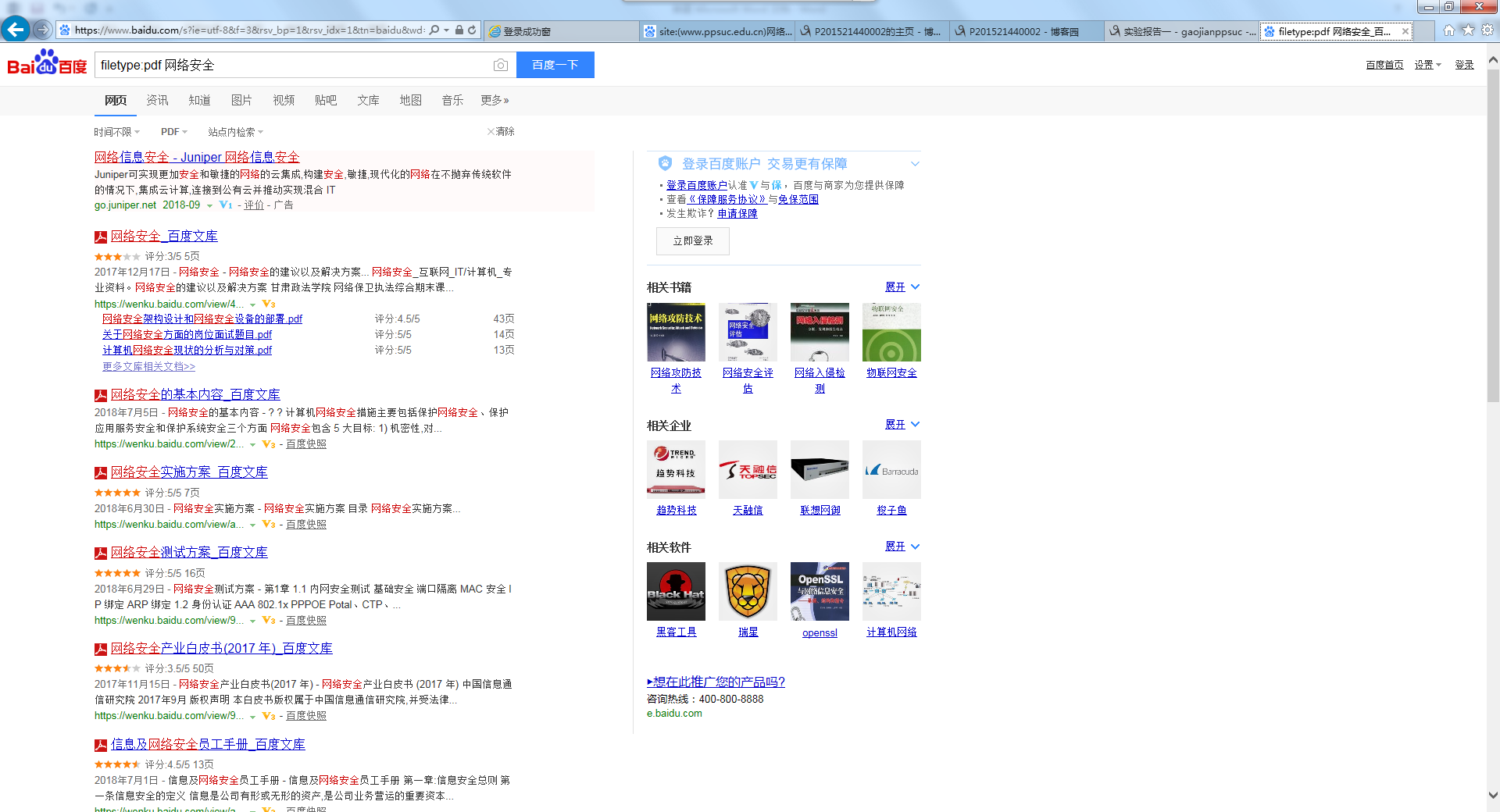The image size is (1500, 812).
Task: Click the browser address bar URL
Action: click(x=250, y=30)
